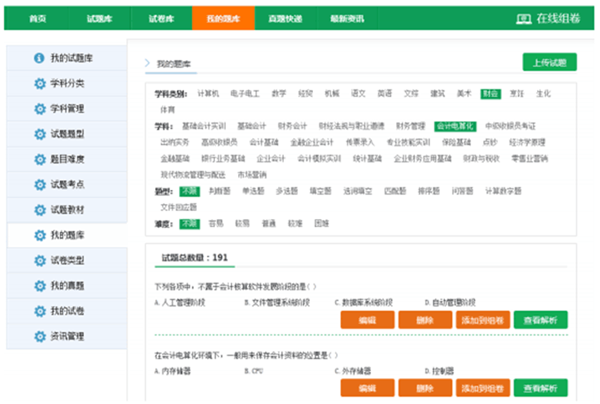Image resolution: width=600 pixels, height=404 pixels.
Task: Click the 在线组卷 icon in header
Action: 523,18
